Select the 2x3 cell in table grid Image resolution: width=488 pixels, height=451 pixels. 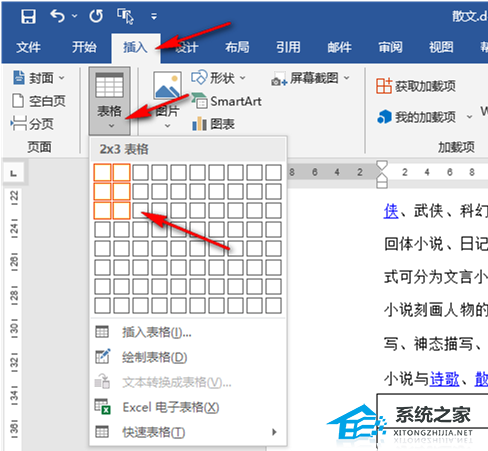pos(121,211)
